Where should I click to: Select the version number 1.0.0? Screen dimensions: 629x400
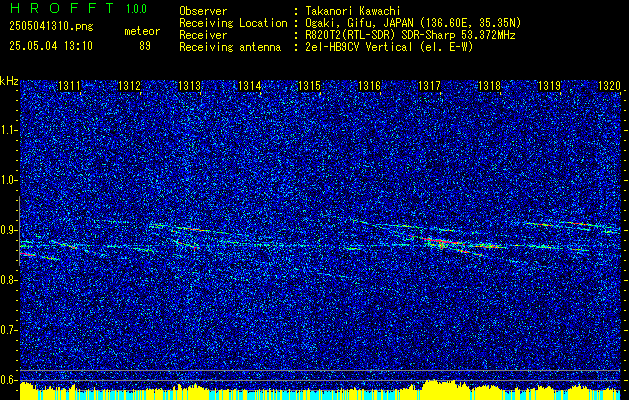136,8
